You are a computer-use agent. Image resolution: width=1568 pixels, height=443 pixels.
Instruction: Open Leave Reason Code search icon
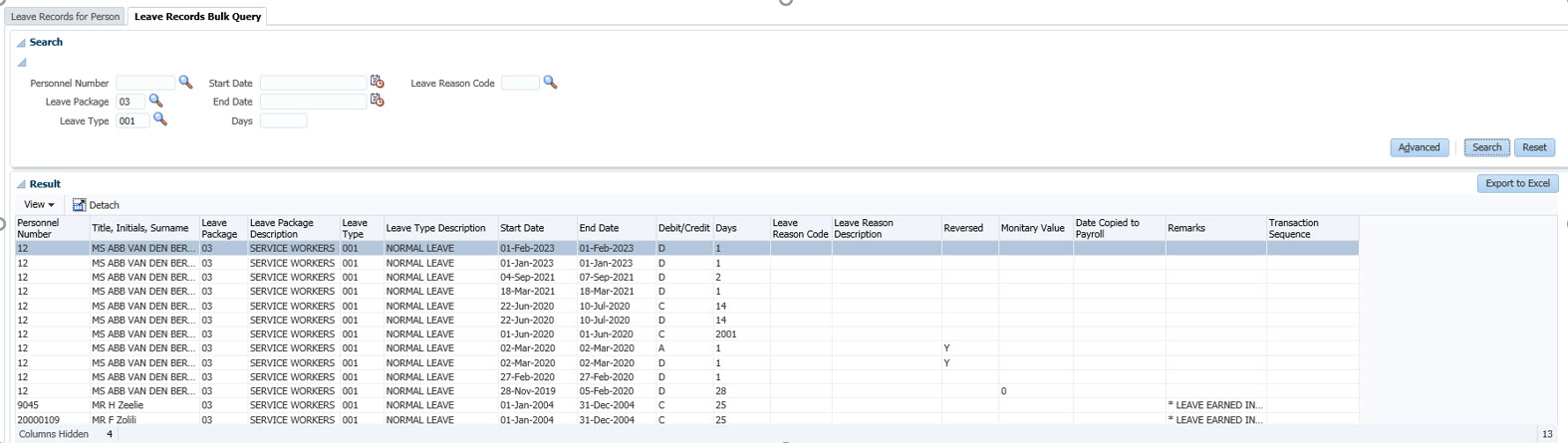tap(550, 83)
